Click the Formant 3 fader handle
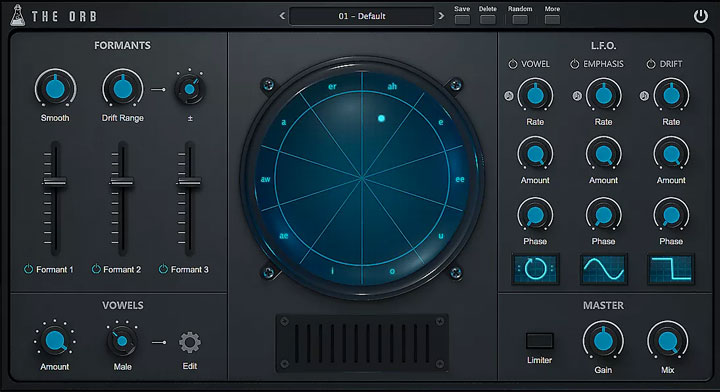The width and height of the screenshot is (720, 392). pyautogui.click(x=189, y=182)
